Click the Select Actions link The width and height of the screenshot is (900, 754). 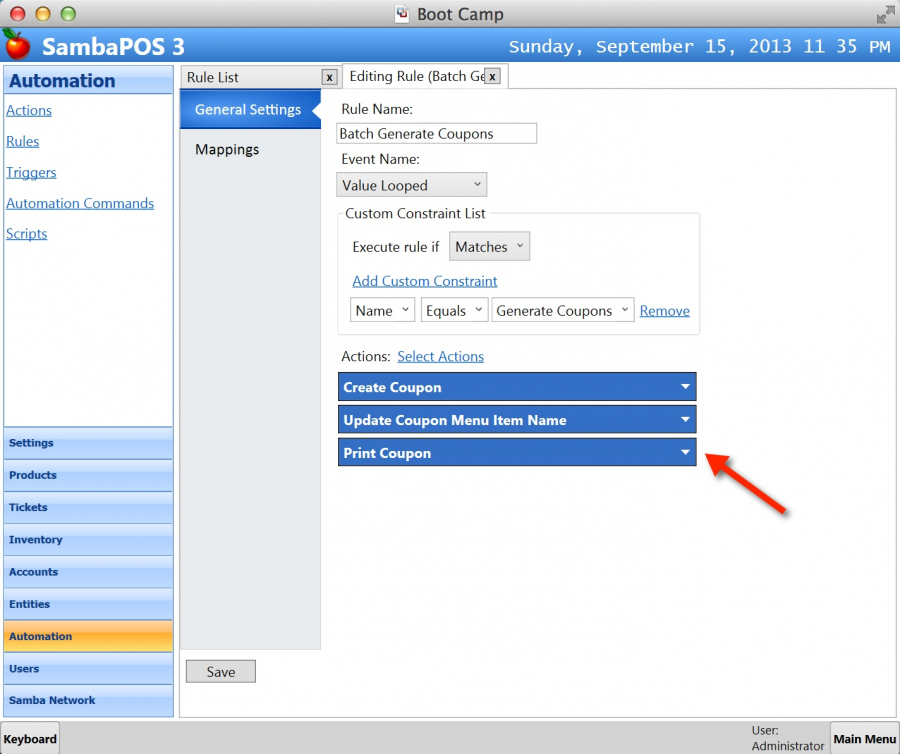pos(440,356)
